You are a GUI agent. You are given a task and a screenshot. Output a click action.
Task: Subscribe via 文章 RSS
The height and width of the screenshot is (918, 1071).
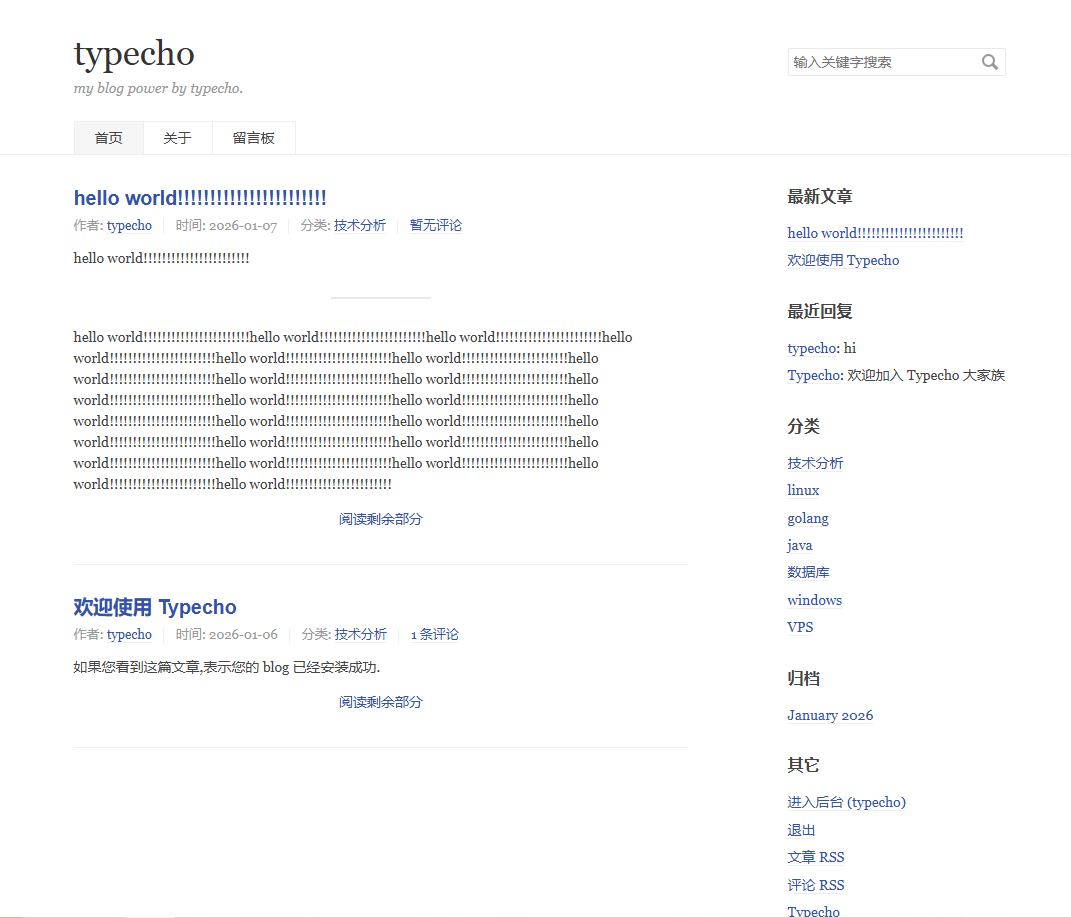coord(815,857)
